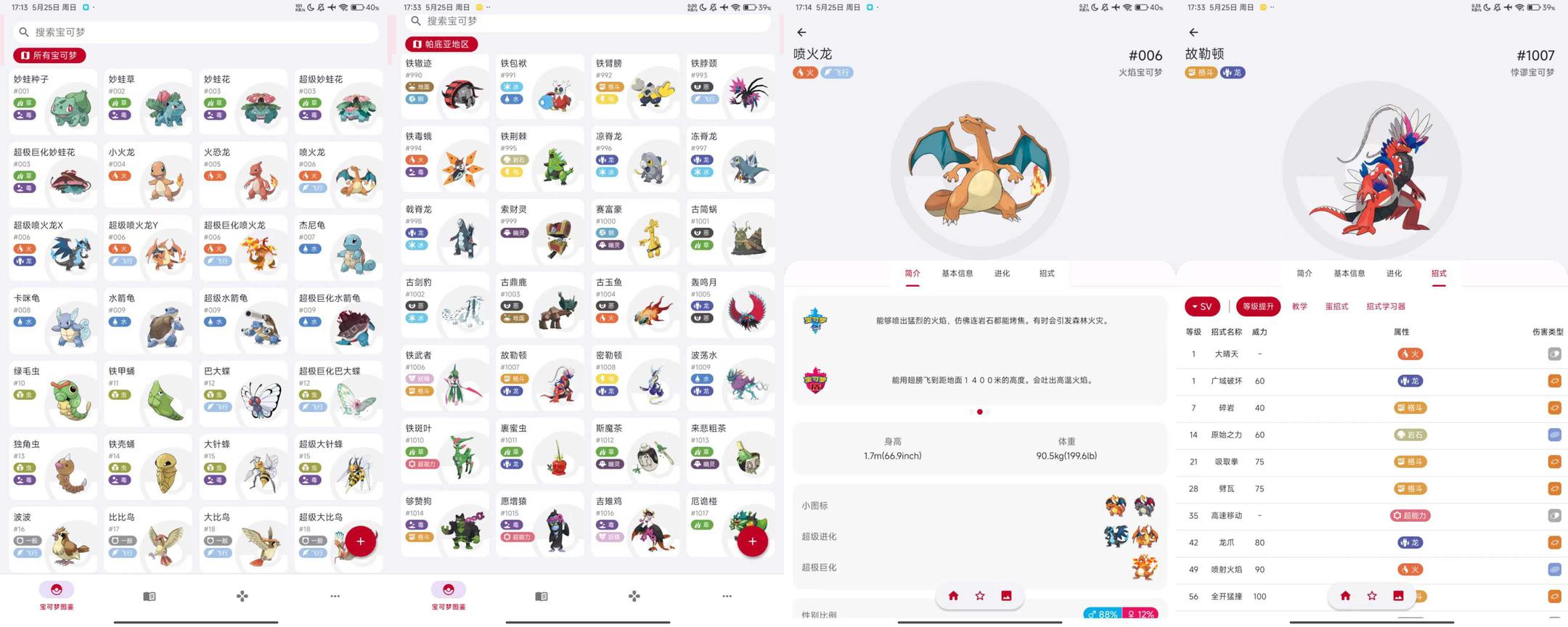This screenshot has width=1568, height=627.
Task: Switch to the 招式 tab on the 喷火龙 page
Action: click(x=1047, y=274)
